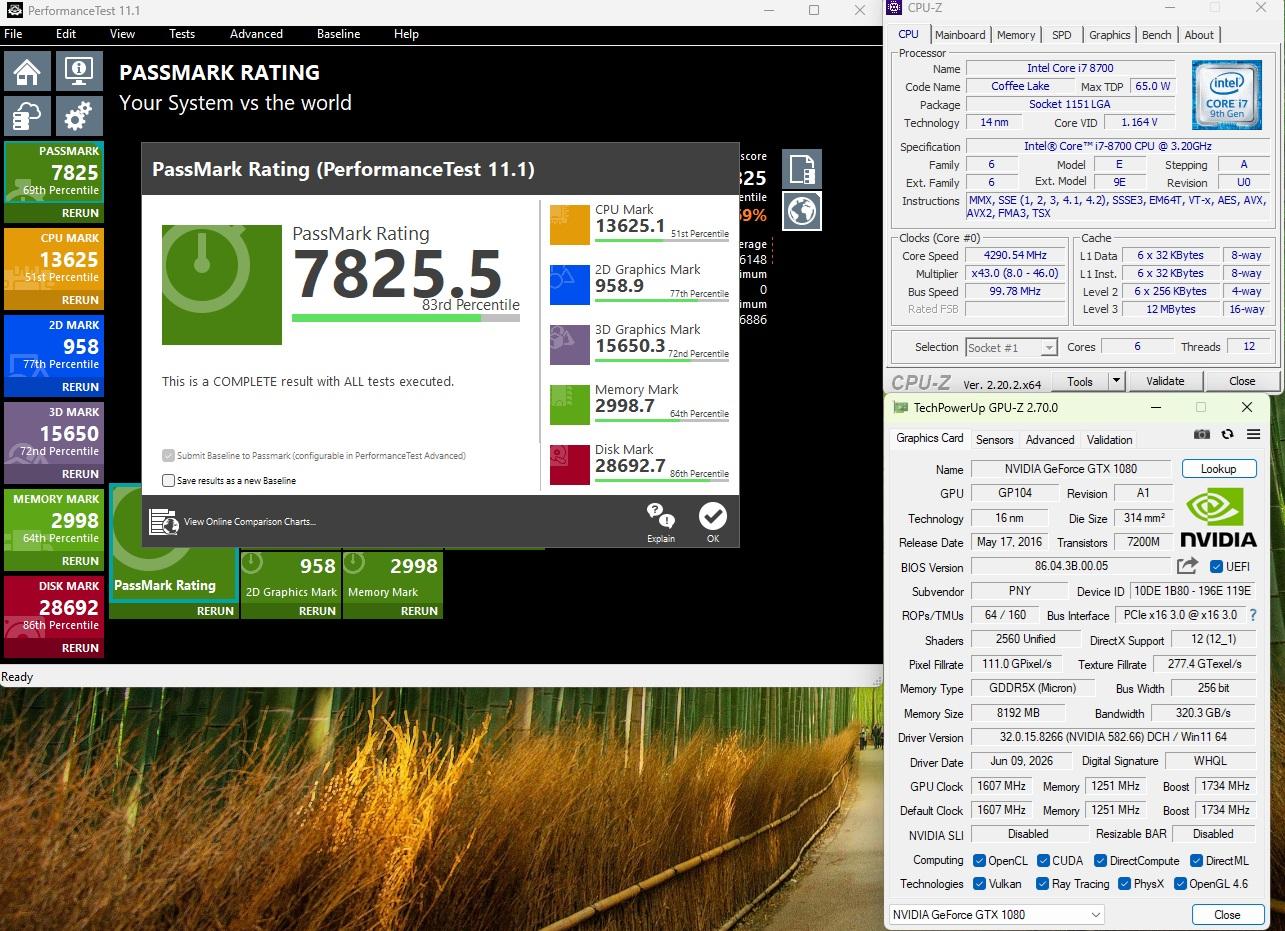
Task: Click the blue 2D Graphics Mark icon
Action: 570,284
